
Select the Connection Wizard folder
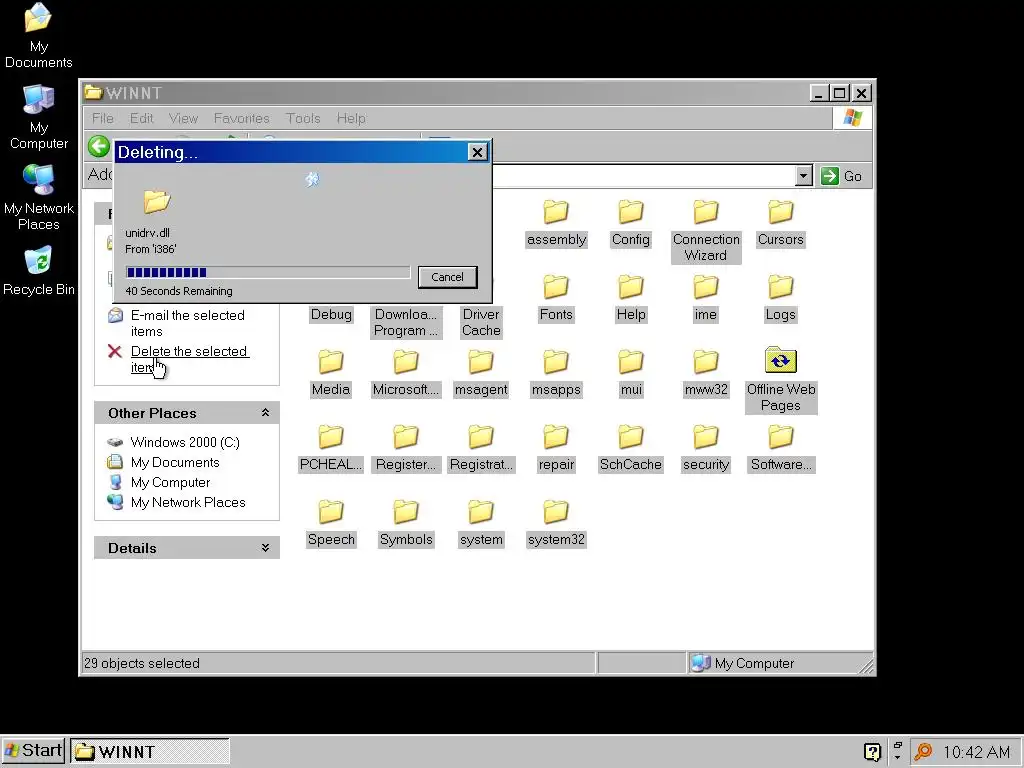(x=706, y=231)
